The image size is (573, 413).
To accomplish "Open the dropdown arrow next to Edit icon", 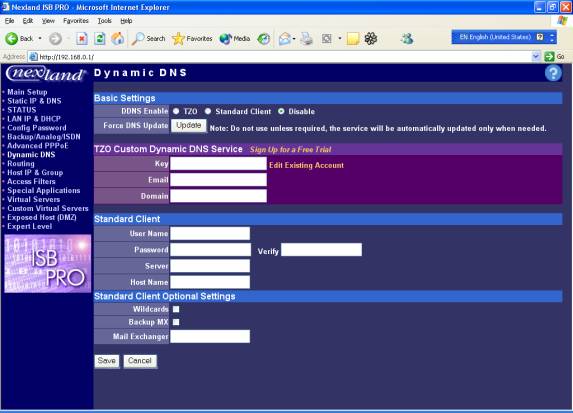I will tap(339, 38).
